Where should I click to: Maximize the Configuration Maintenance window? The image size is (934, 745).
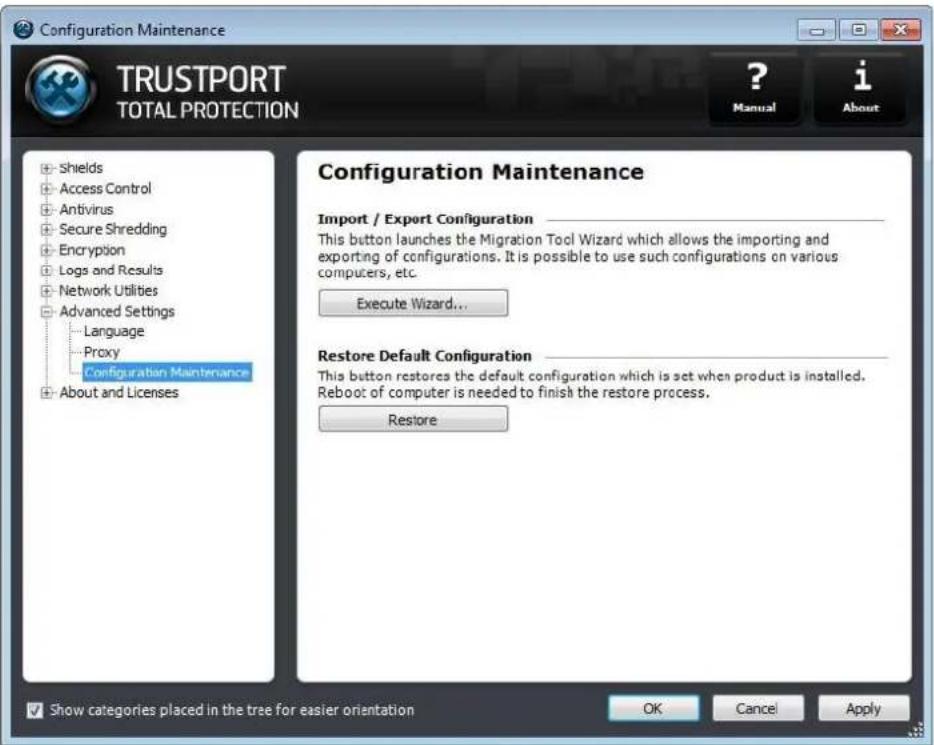pyautogui.click(x=858, y=29)
